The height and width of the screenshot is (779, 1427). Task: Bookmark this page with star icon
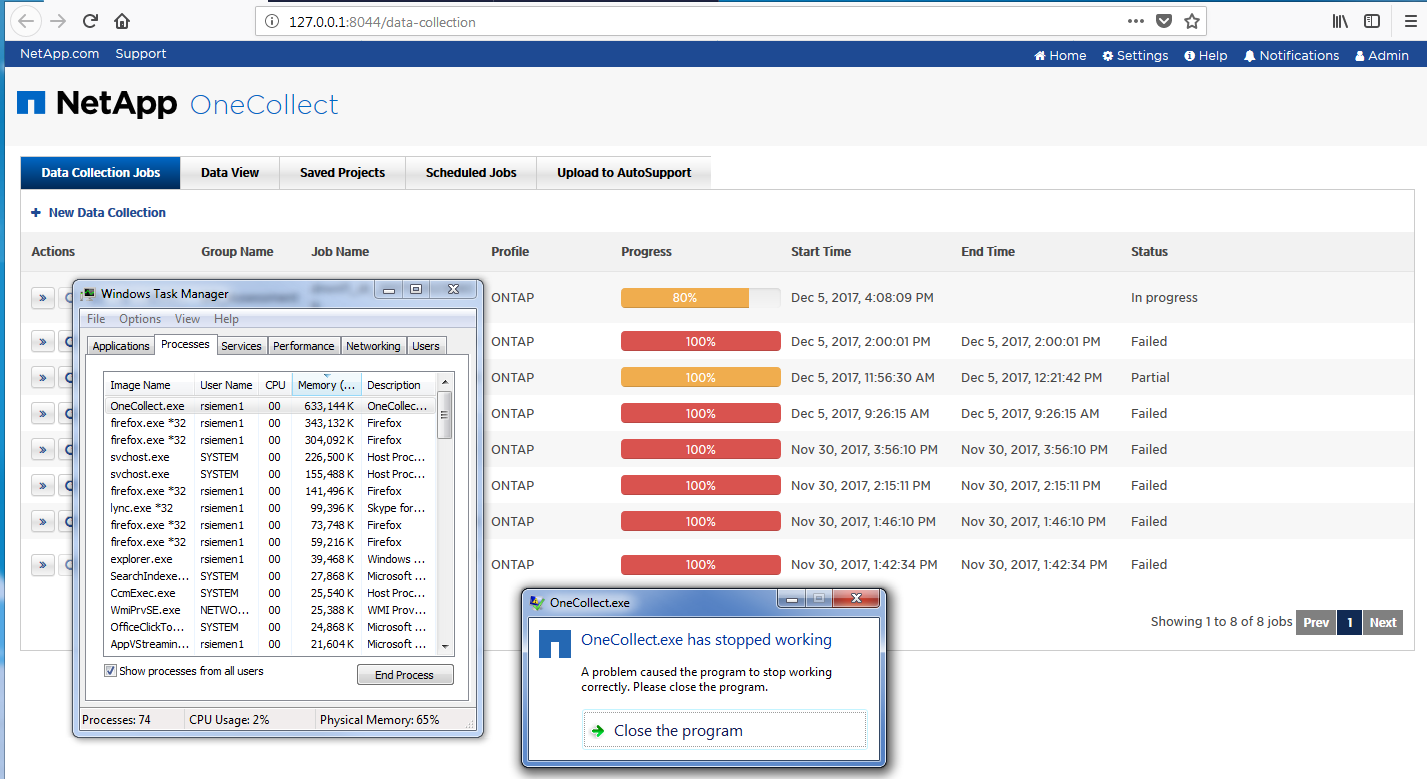click(1191, 21)
